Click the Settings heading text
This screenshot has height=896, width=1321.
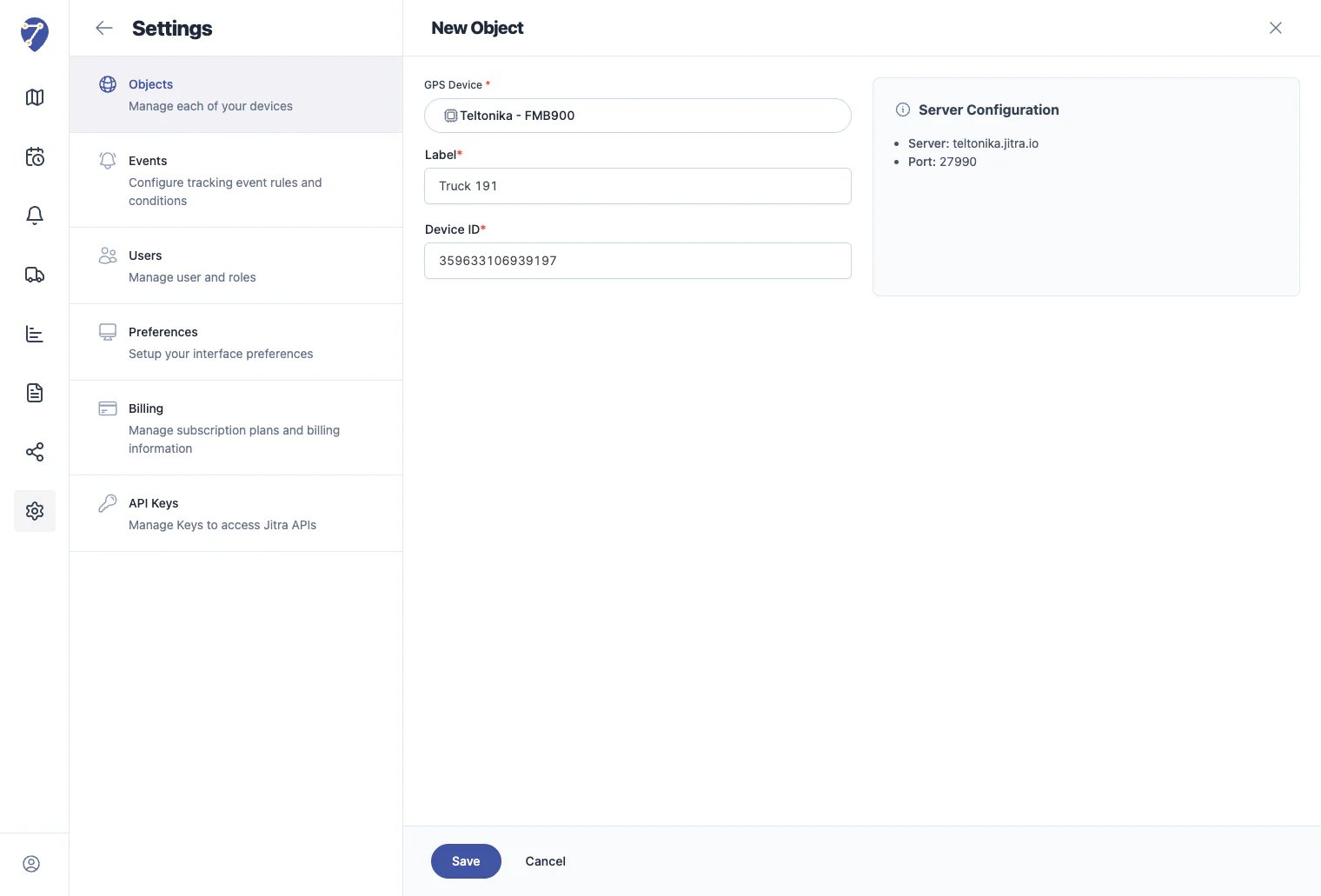[172, 28]
